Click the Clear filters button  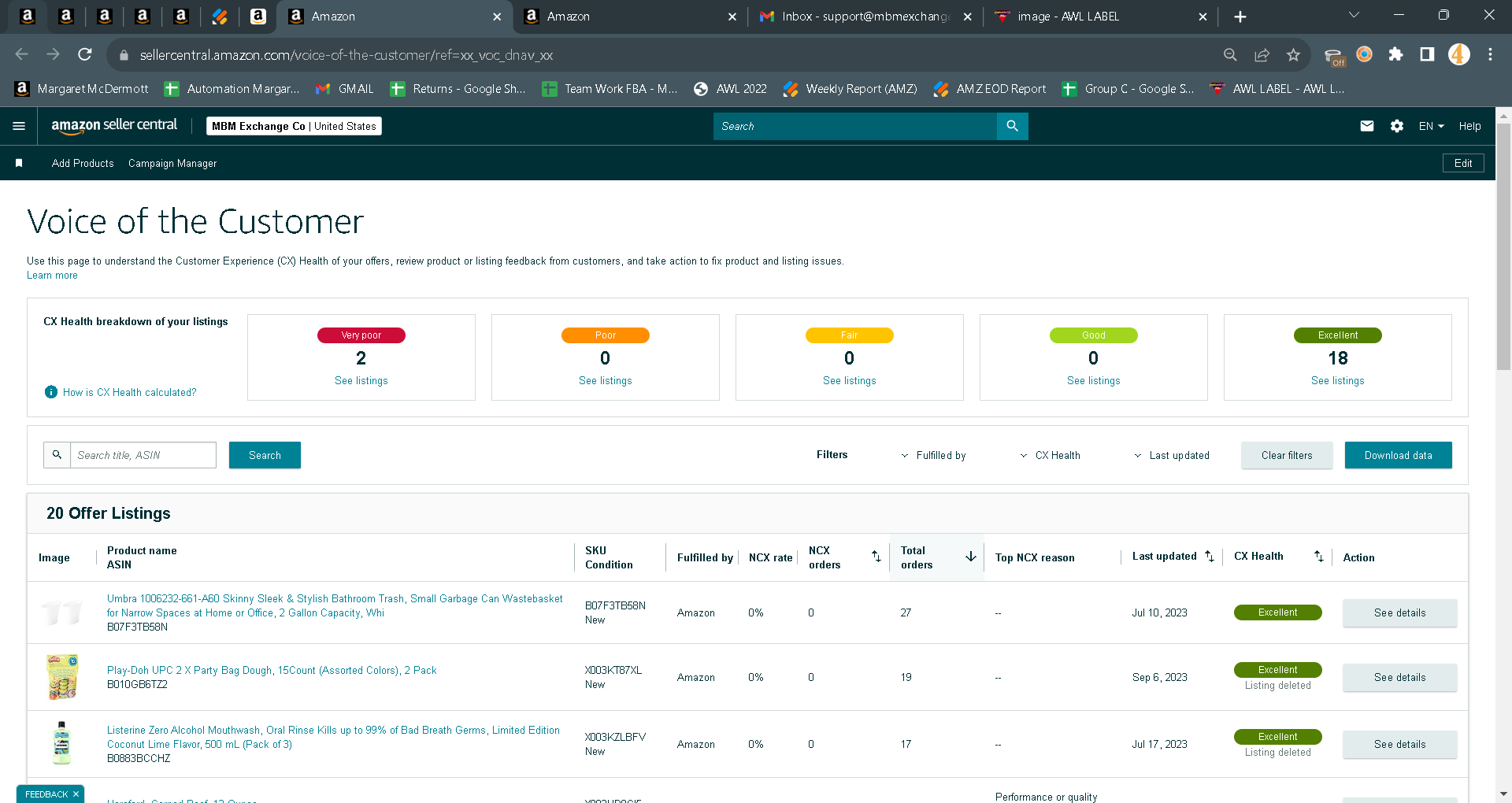pos(1287,455)
